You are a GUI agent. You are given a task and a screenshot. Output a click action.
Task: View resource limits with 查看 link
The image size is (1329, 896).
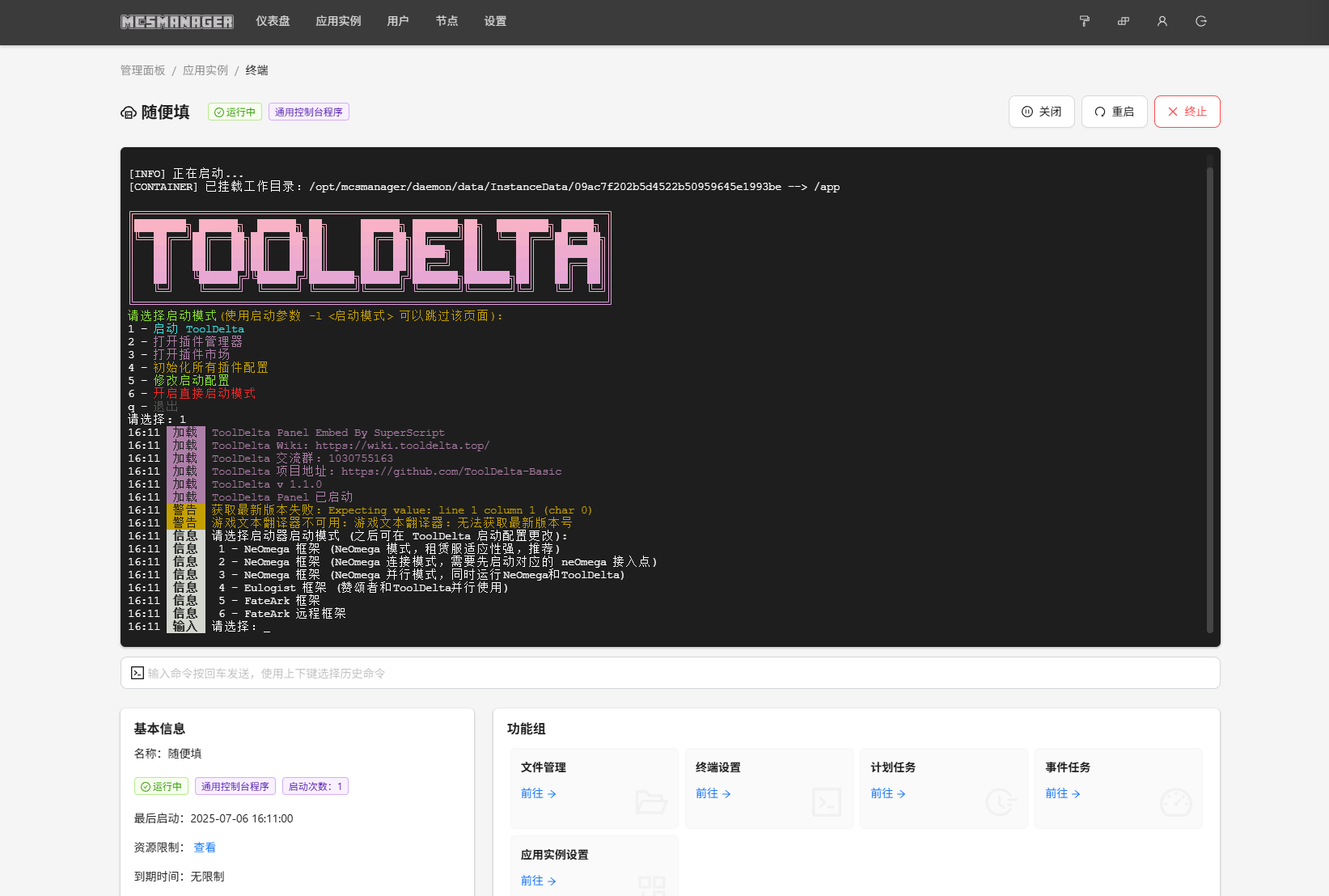point(205,847)
